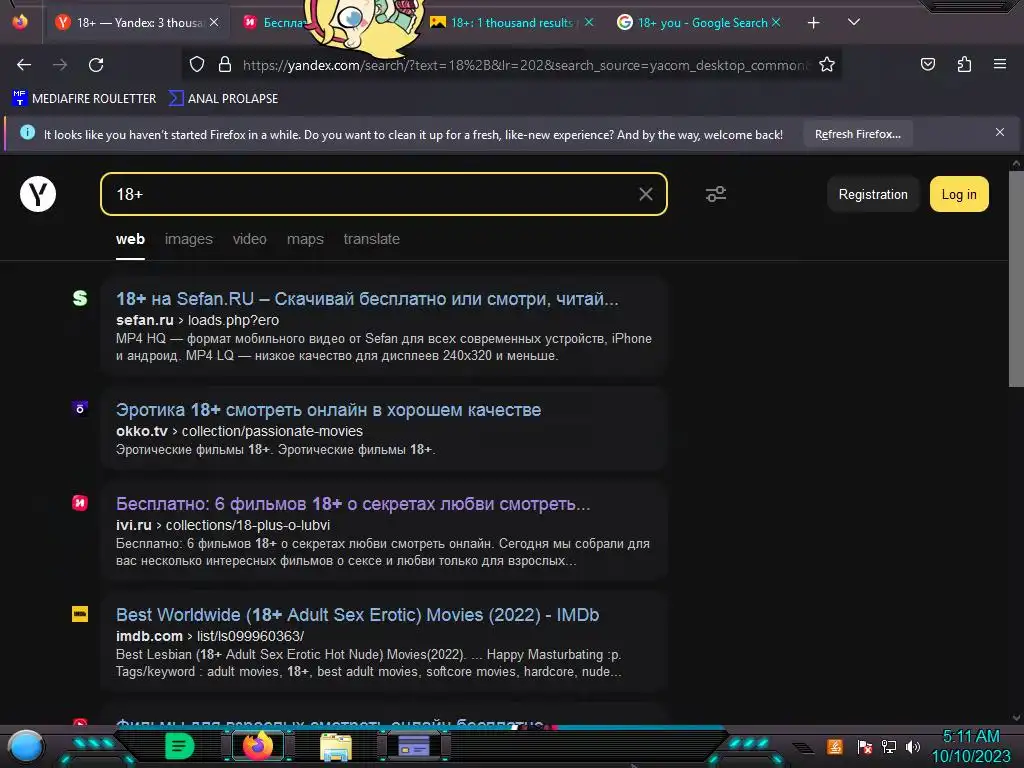The width and height of the screenshot is (1024, 768).
Task: Click the page vertical scrollbar thumb
Action: point(1016,279)
